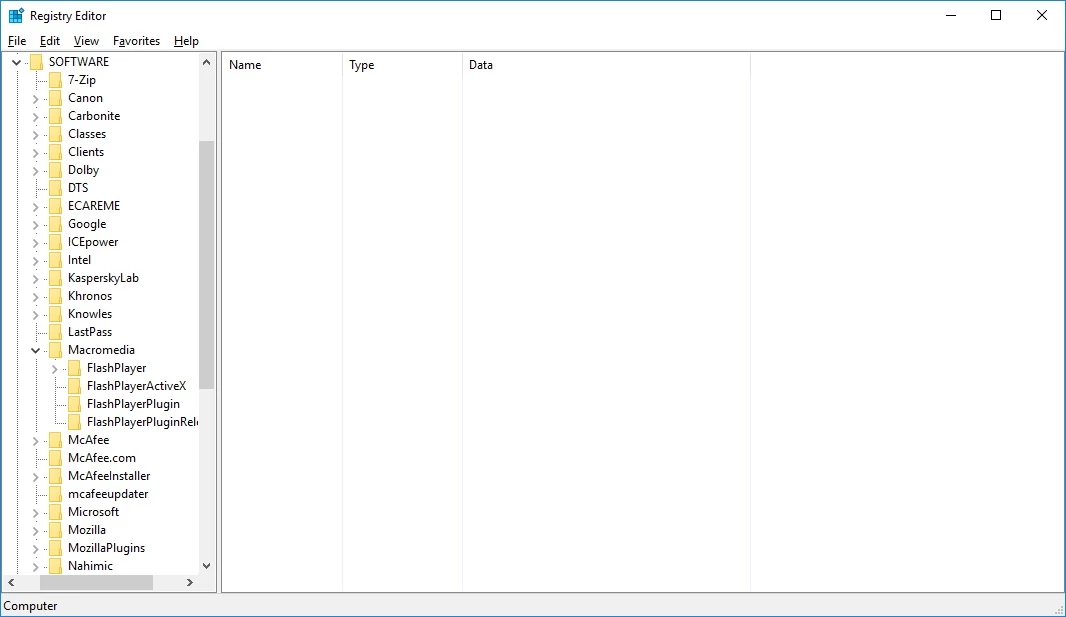
Task: Click the ICEpower folder icon
Action: click(56, 242)
